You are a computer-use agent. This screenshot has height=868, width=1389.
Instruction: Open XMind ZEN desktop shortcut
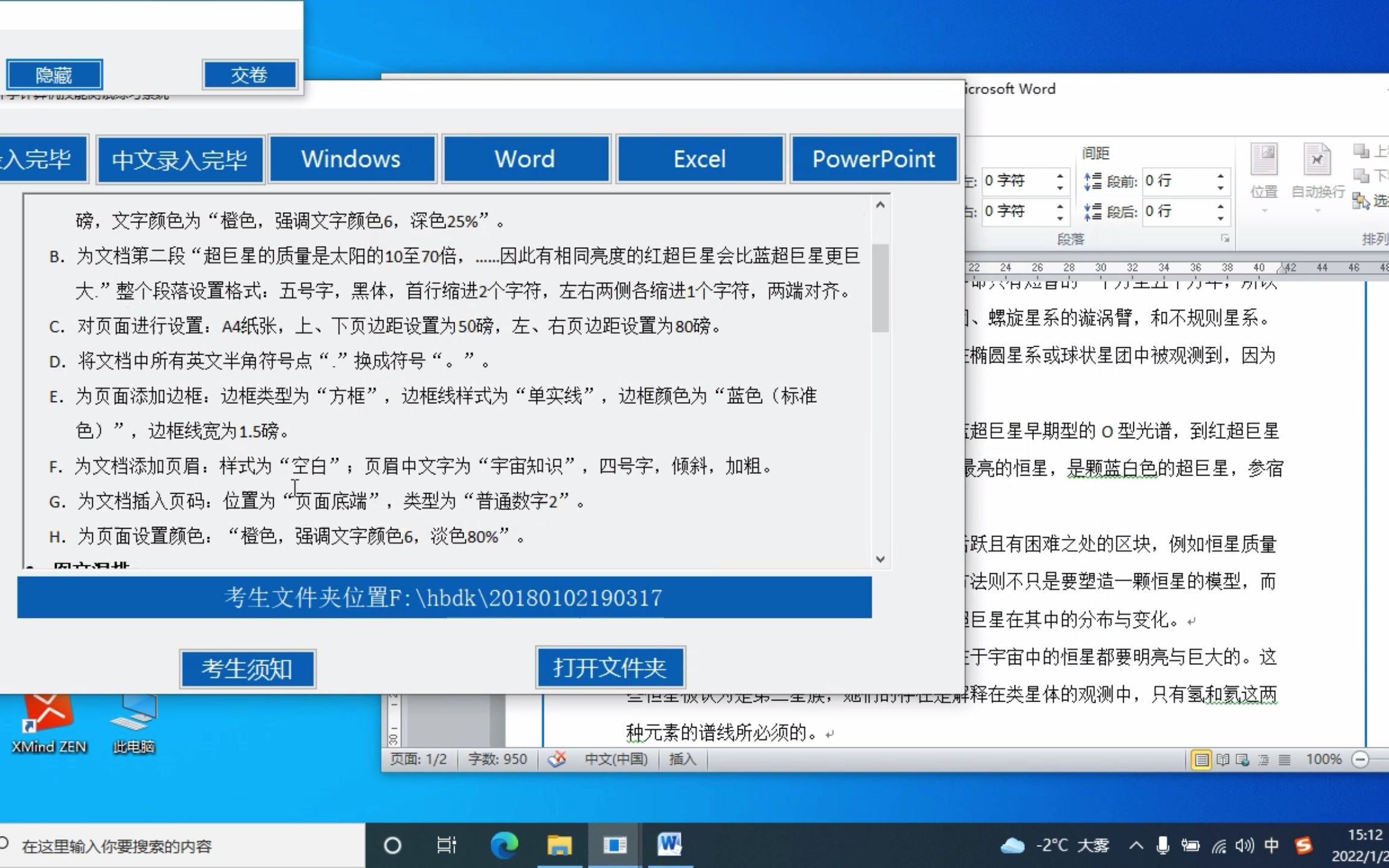[48, 723]
